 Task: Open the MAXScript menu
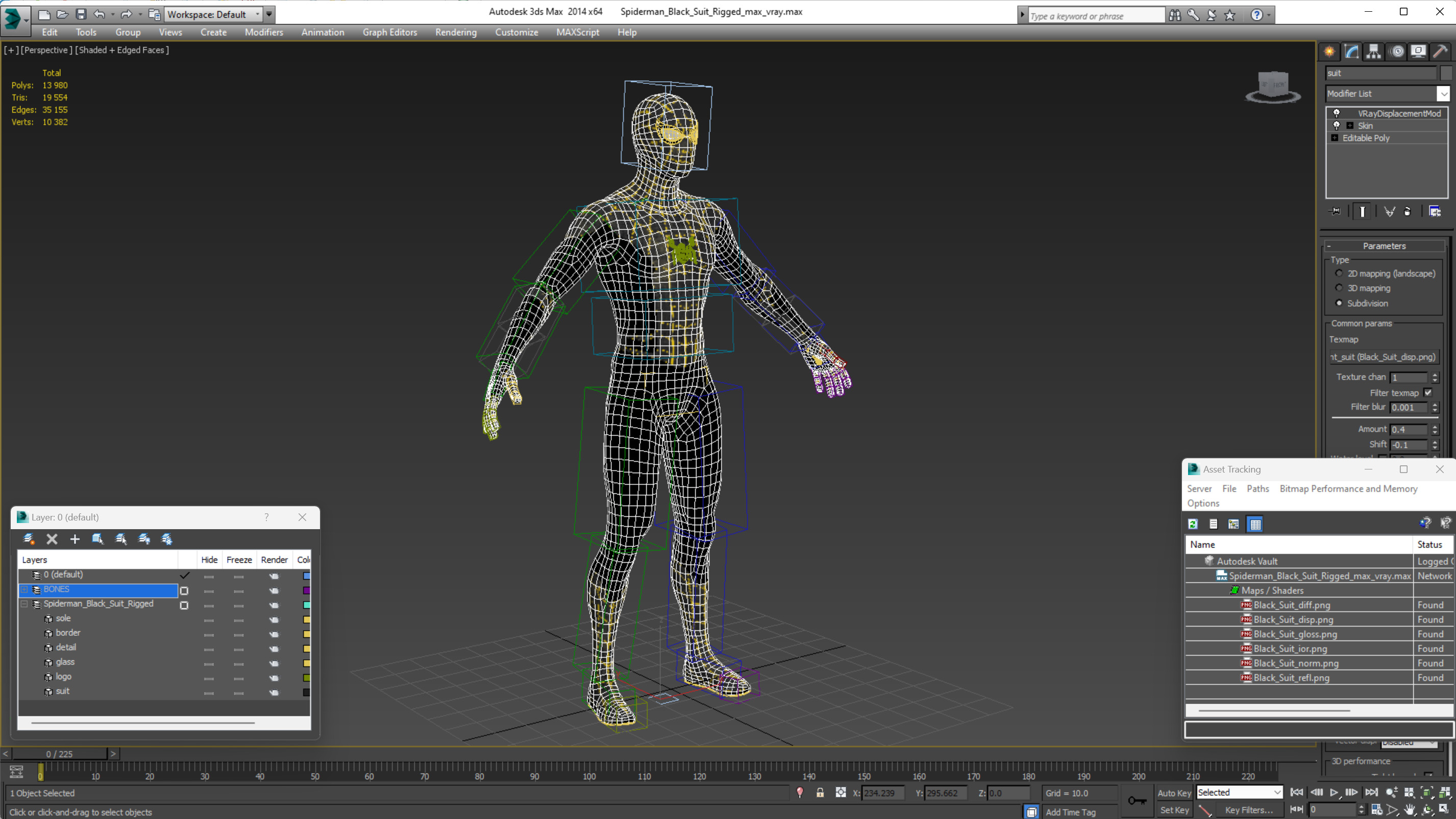click(577, 32)
